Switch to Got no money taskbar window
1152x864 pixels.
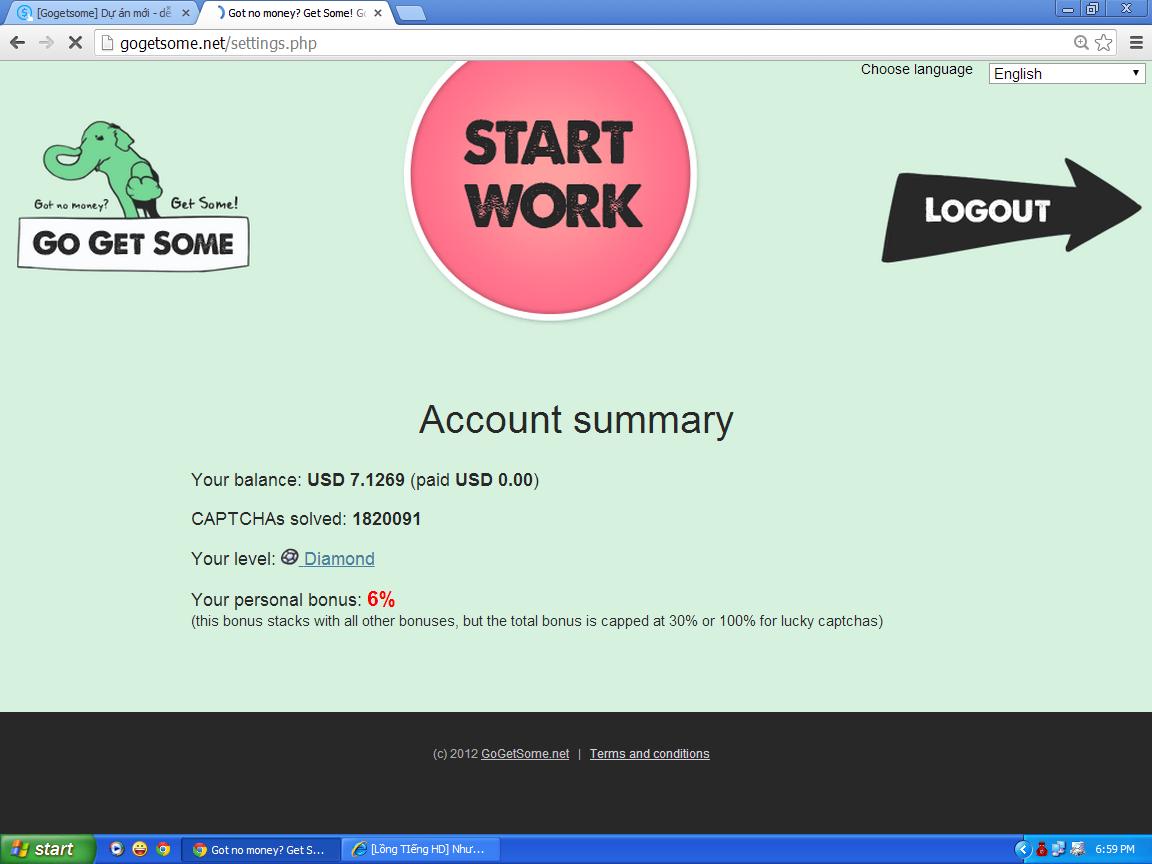pos(260,849)
